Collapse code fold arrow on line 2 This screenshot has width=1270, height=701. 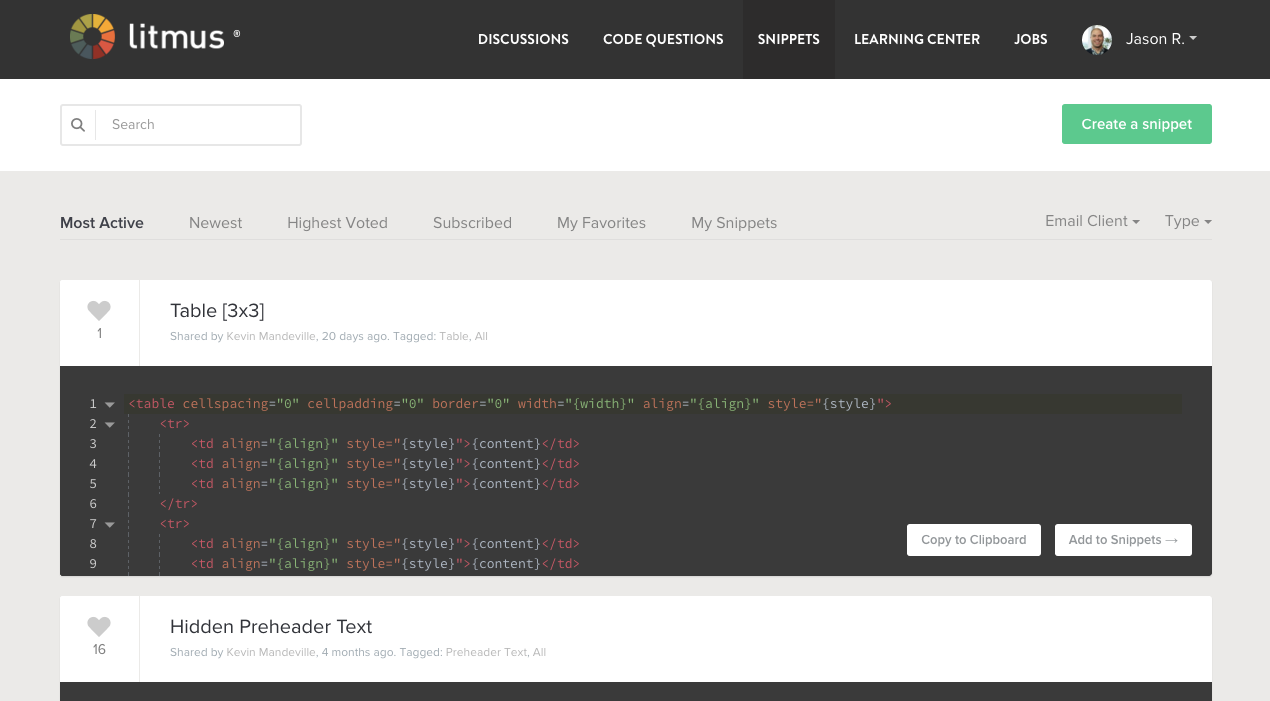pos(110,424)
